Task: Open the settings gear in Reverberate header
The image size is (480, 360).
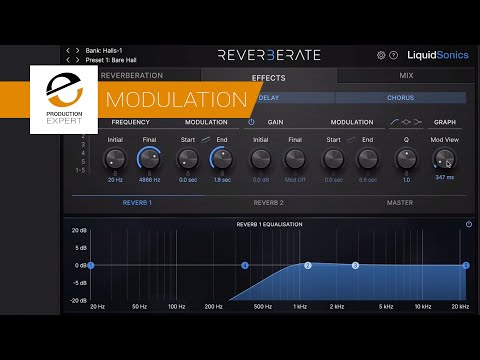Action: 381,55
